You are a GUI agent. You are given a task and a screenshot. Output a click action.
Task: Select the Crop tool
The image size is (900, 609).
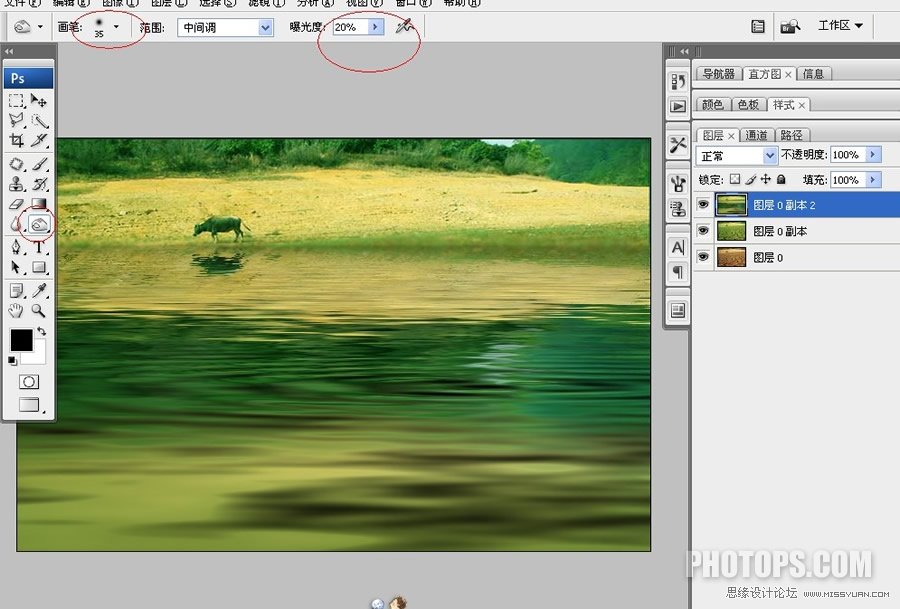(16, 140)
